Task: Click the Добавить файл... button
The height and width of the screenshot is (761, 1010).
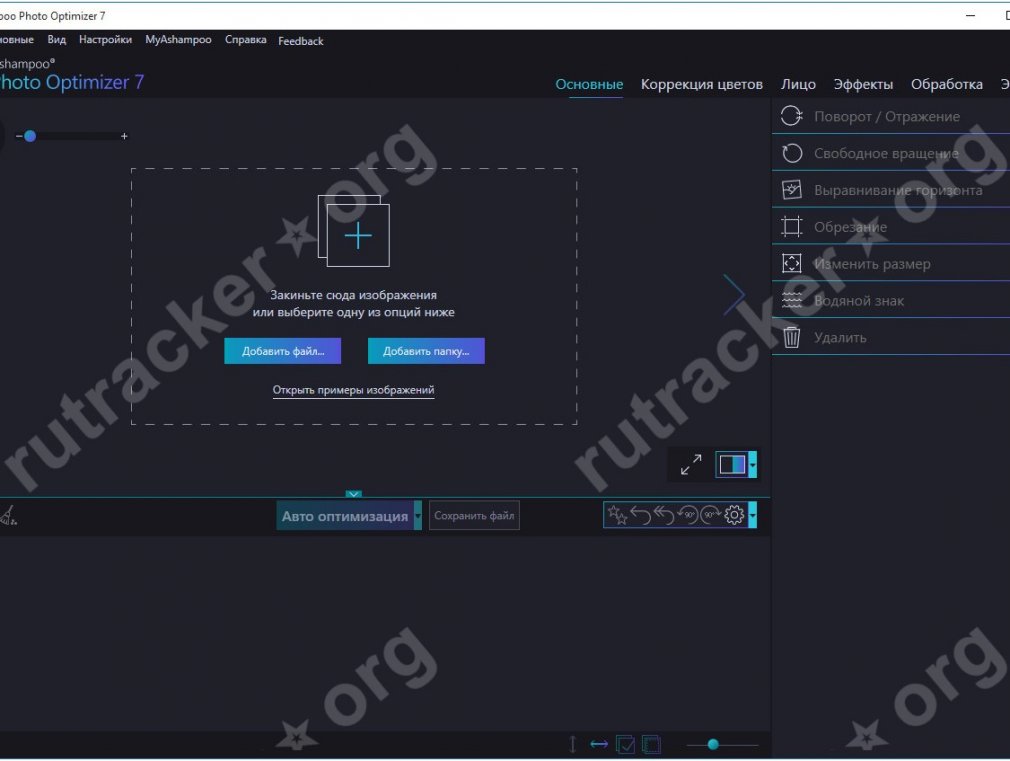Action: tap(283, 351)
